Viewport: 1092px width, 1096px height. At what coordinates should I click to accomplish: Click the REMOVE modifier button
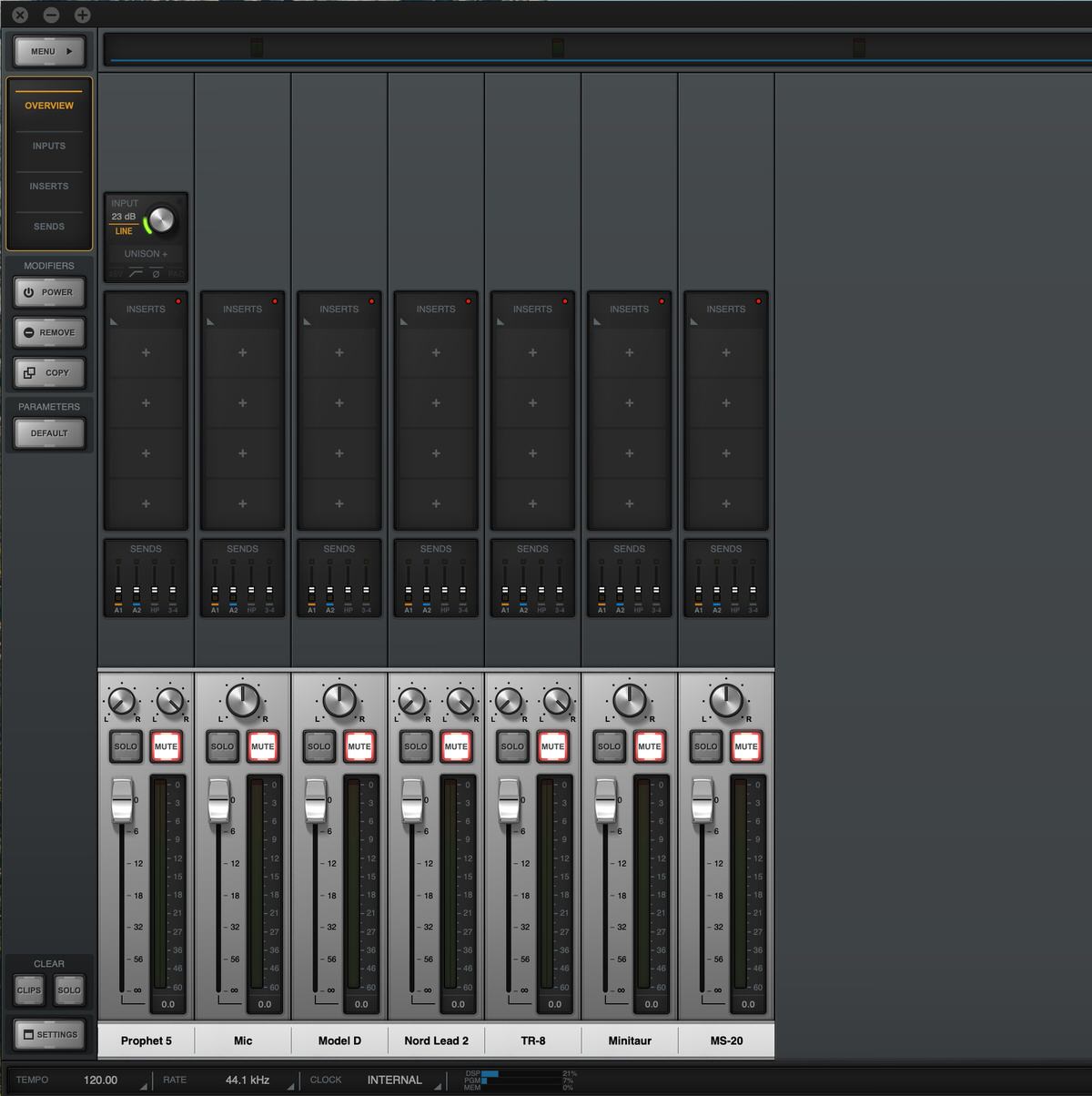point(49,332)
